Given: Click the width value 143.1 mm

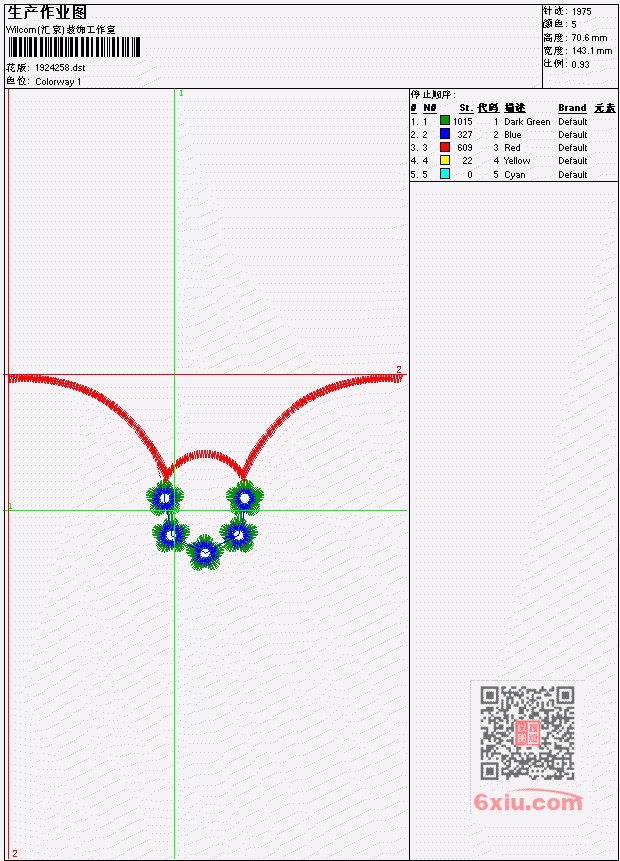Looking at the screenshot, I should point(592,51).
